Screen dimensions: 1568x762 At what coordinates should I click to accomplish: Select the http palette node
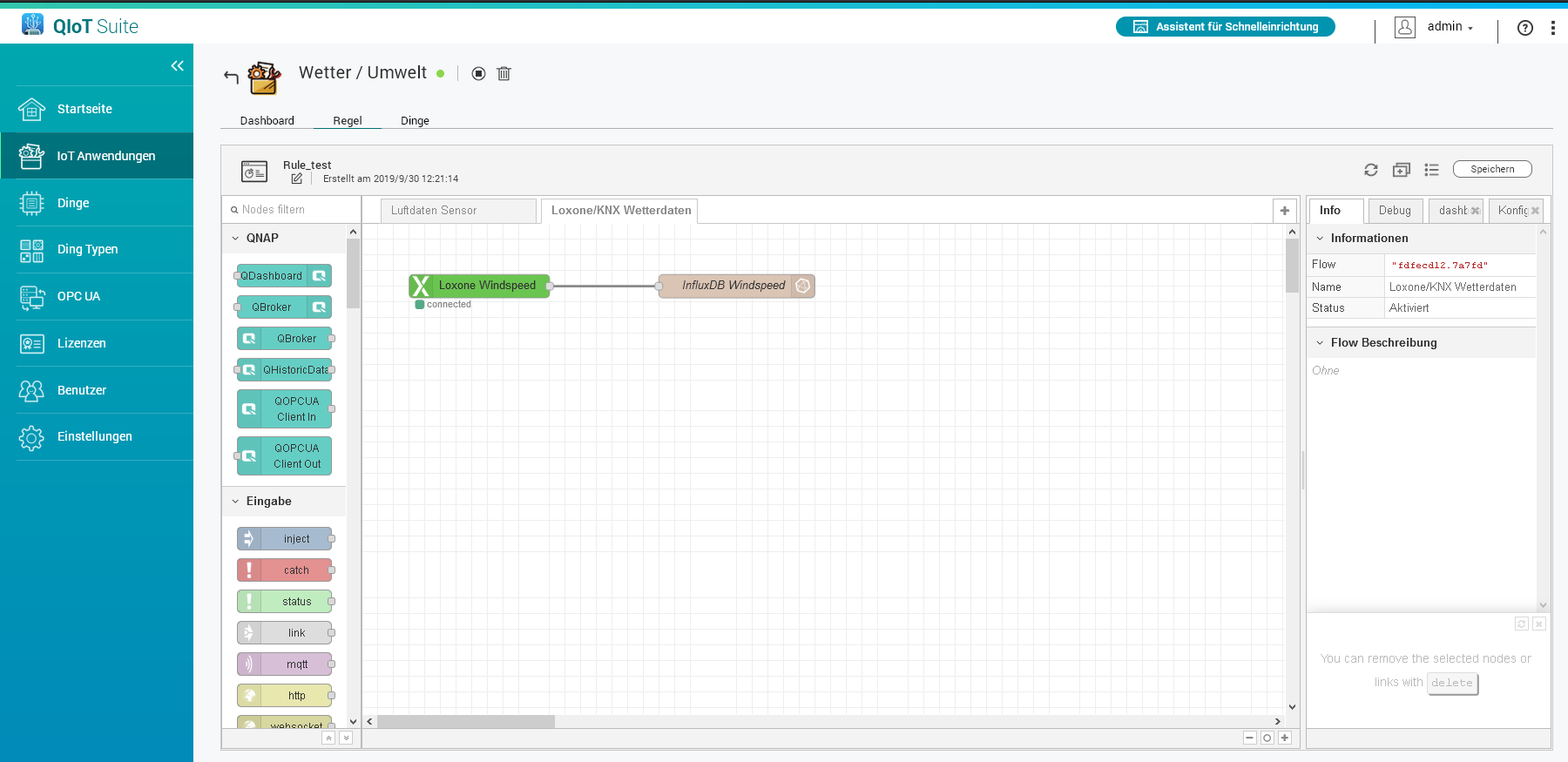pos(284,696)
